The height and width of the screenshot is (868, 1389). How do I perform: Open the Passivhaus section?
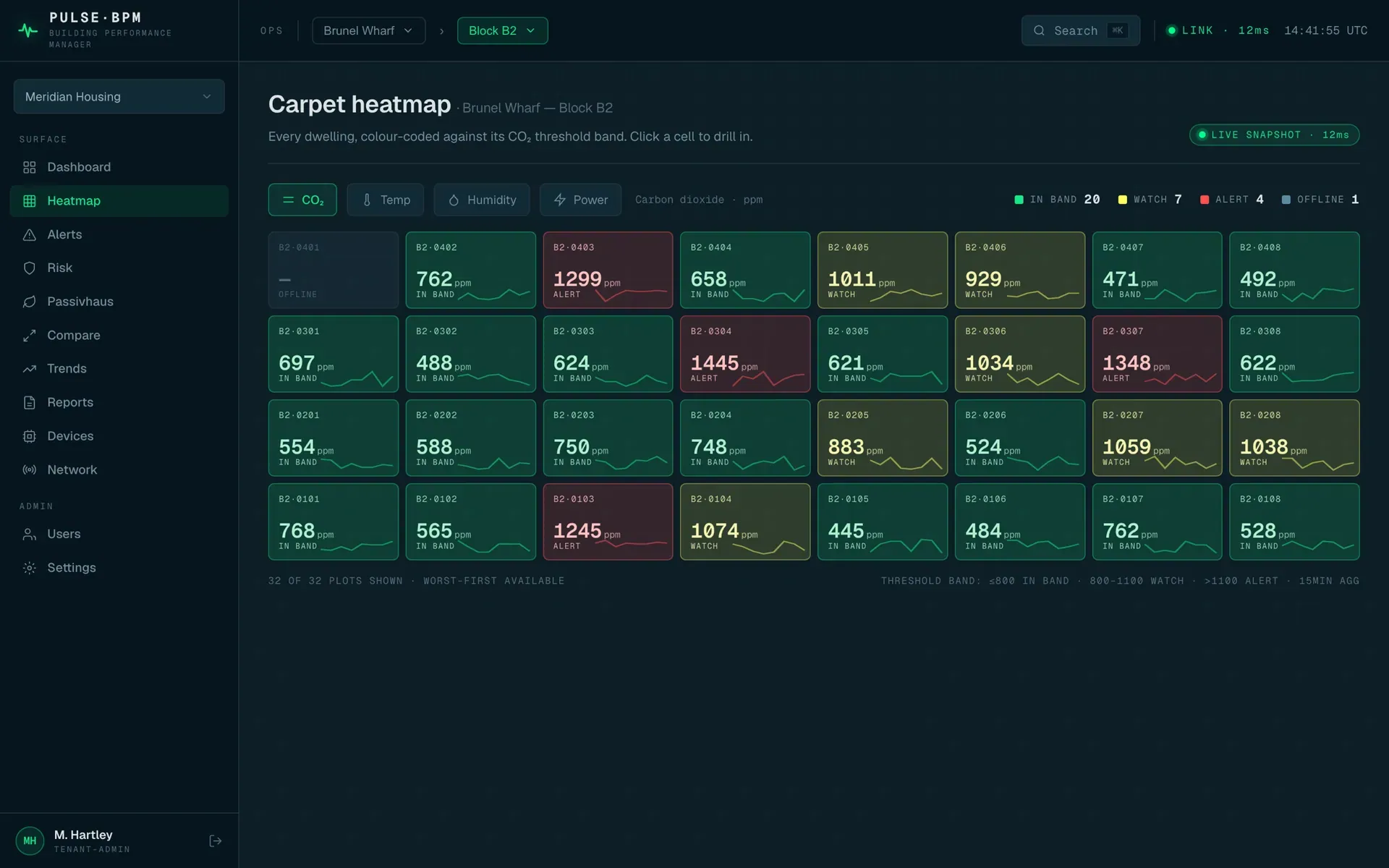[x=119, y=302]
